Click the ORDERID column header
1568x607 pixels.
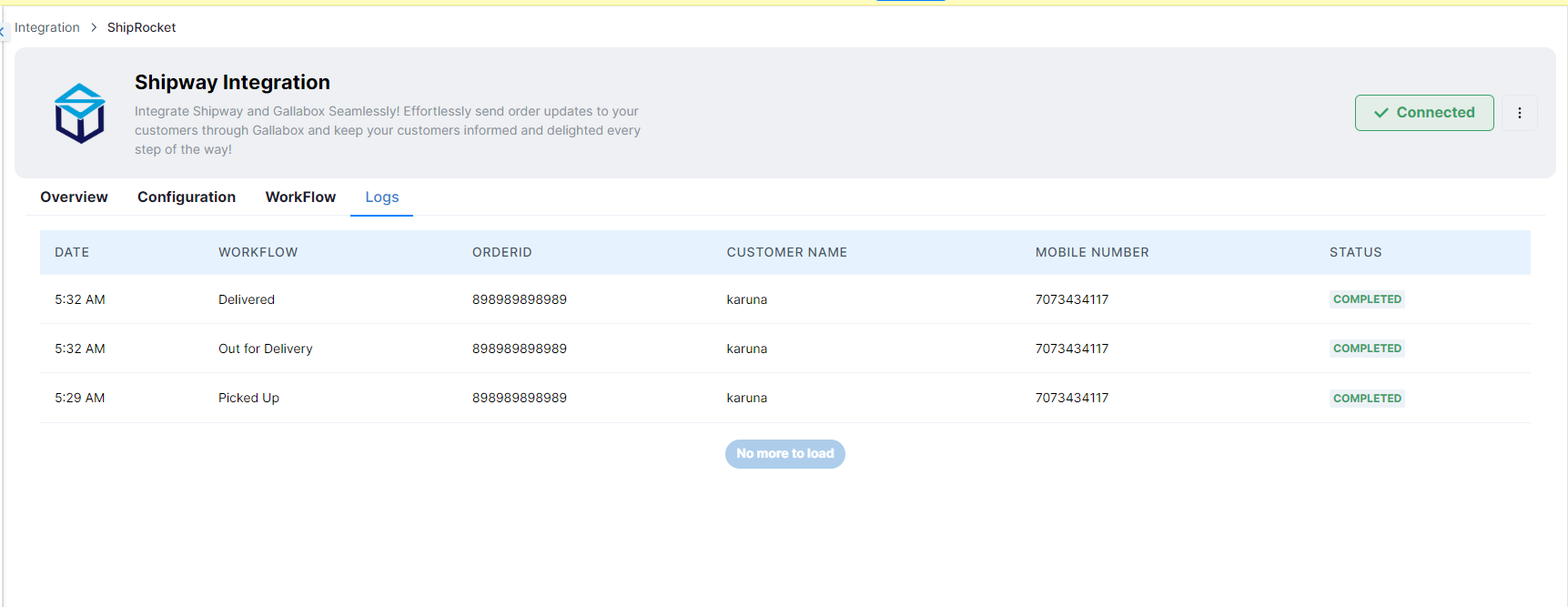[501, 252]
